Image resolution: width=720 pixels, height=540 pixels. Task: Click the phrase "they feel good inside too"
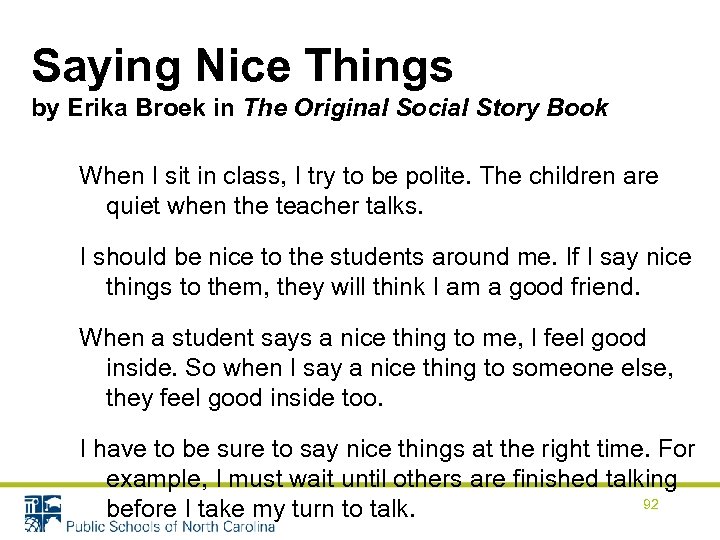click(x=244, y=399)
